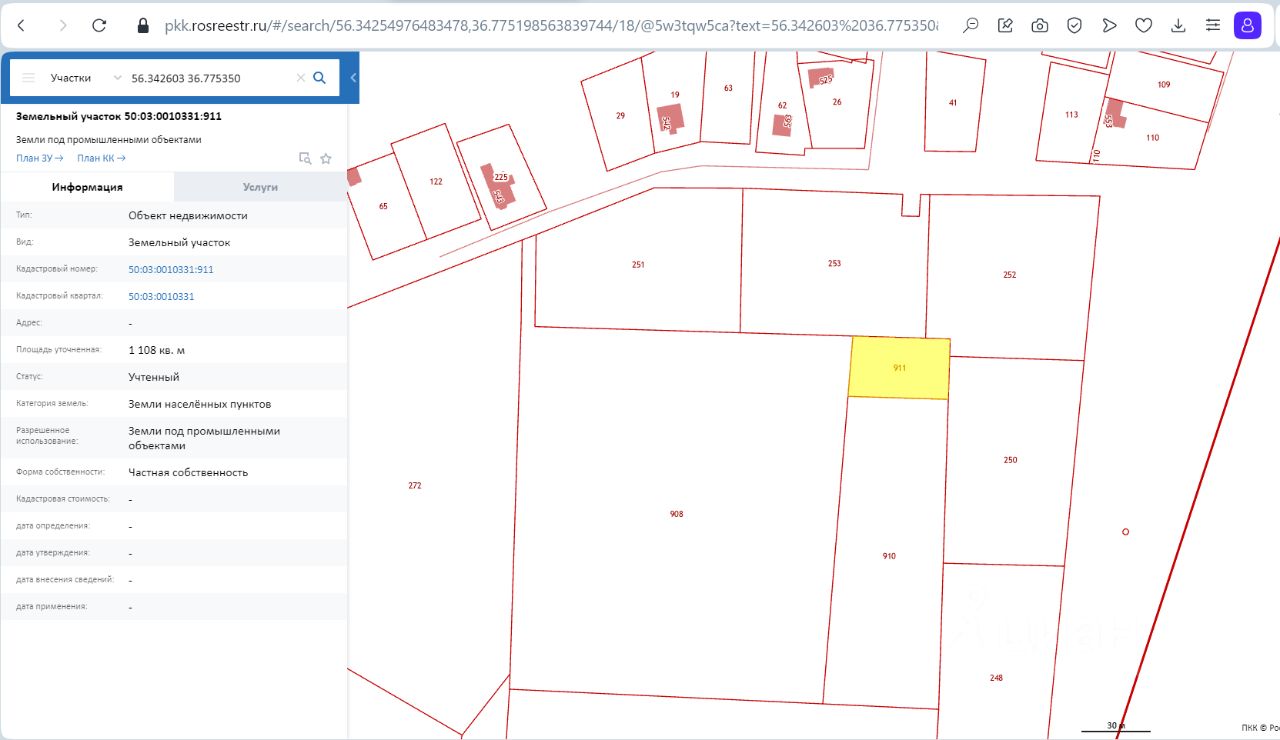Screen dimensions: 1280x740
Task: Follow cadastral number 50:03:0010331:911 link
Action: 171,270
